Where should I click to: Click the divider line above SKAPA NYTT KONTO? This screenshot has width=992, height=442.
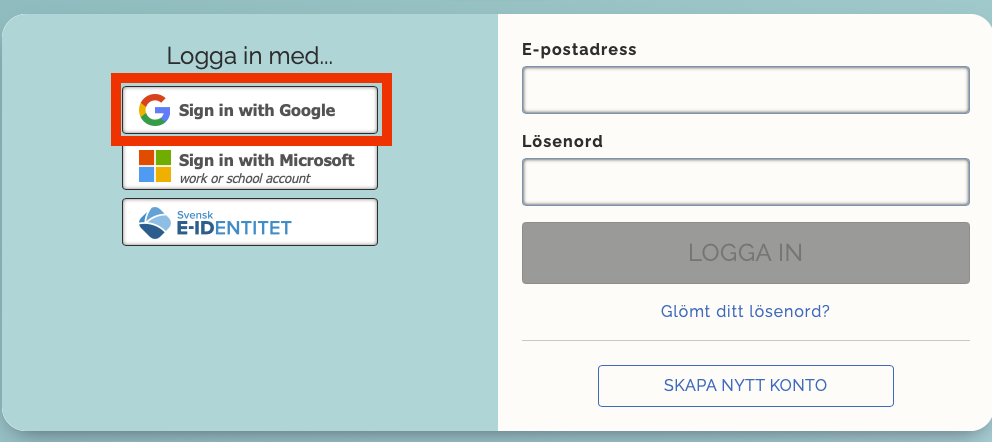745,341
